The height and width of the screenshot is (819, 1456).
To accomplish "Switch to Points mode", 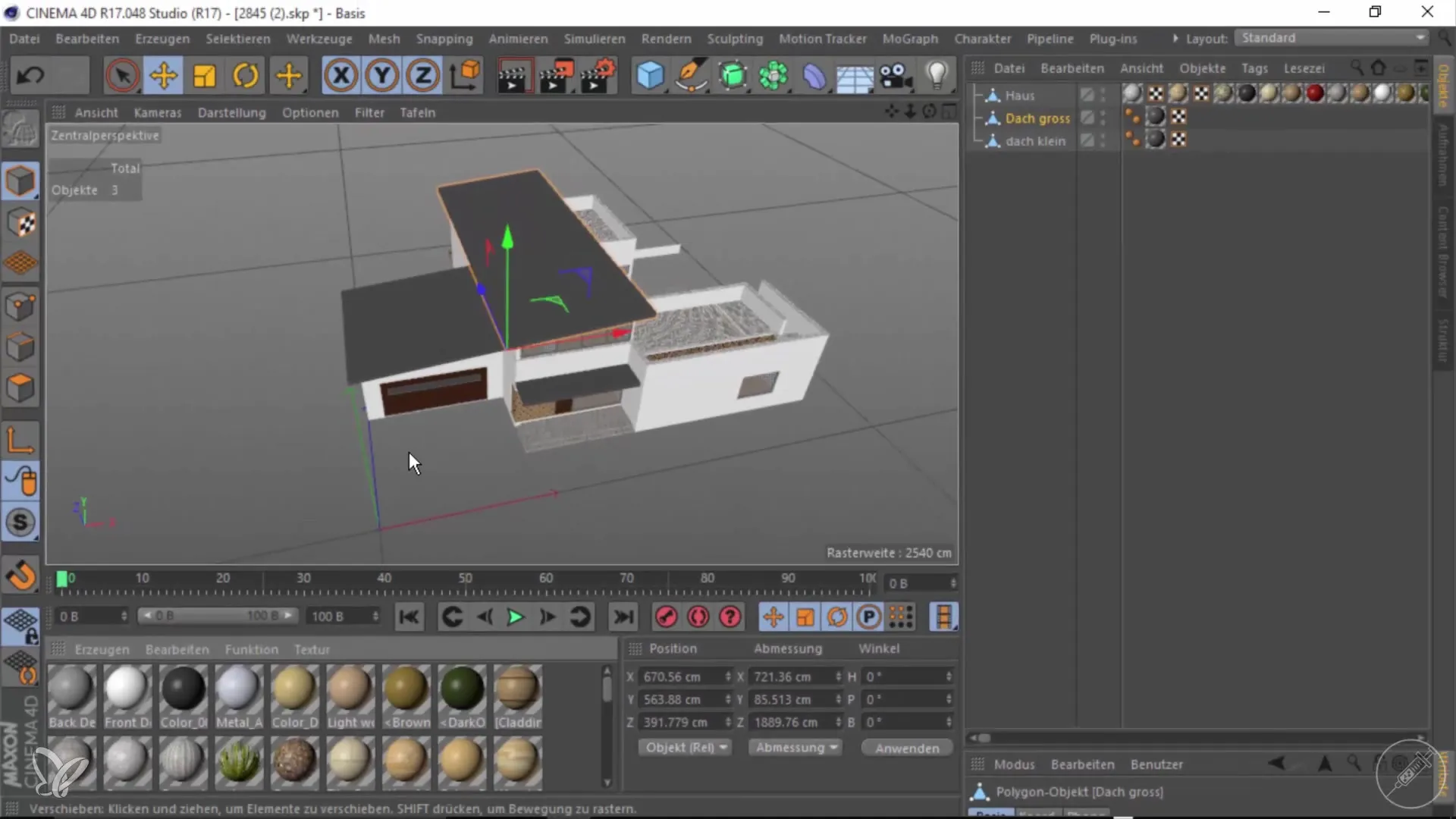I will pos(20,307).
